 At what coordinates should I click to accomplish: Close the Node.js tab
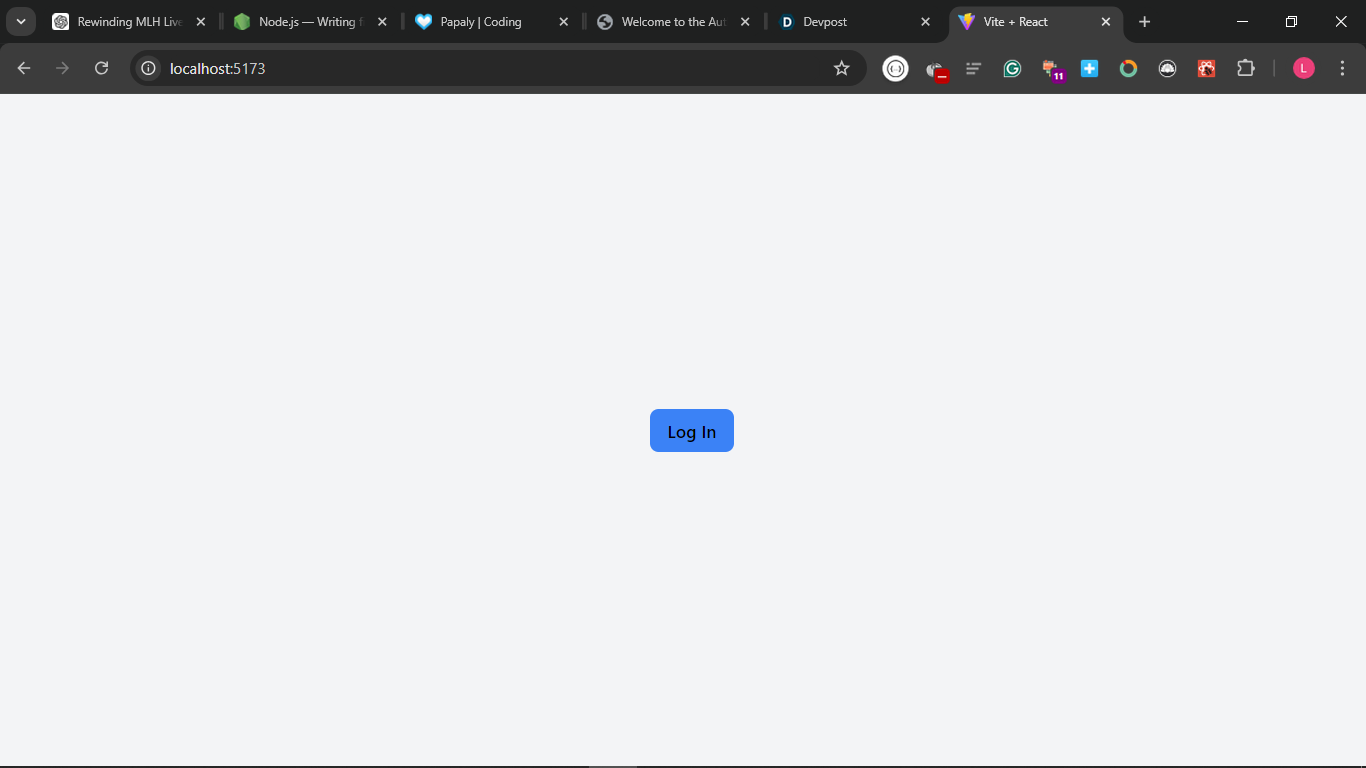(x=382, y=22)
